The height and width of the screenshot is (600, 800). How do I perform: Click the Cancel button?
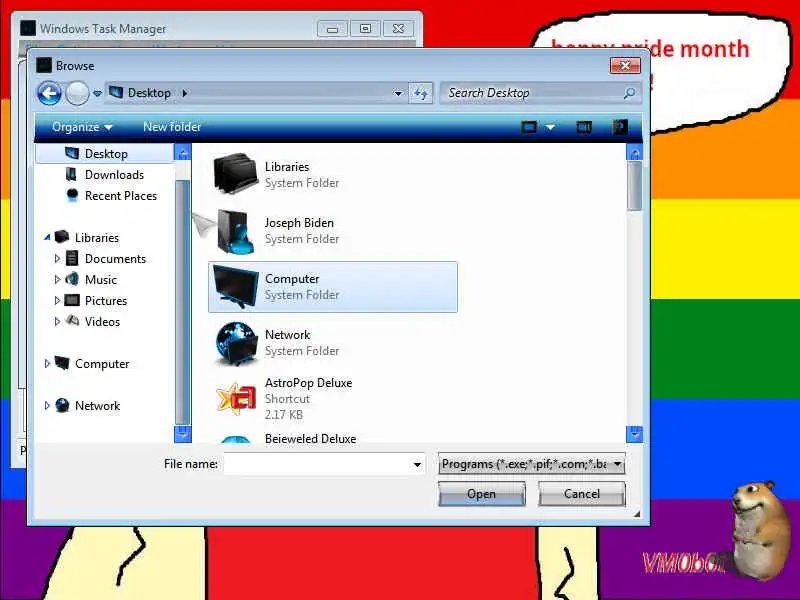(582, 494)
